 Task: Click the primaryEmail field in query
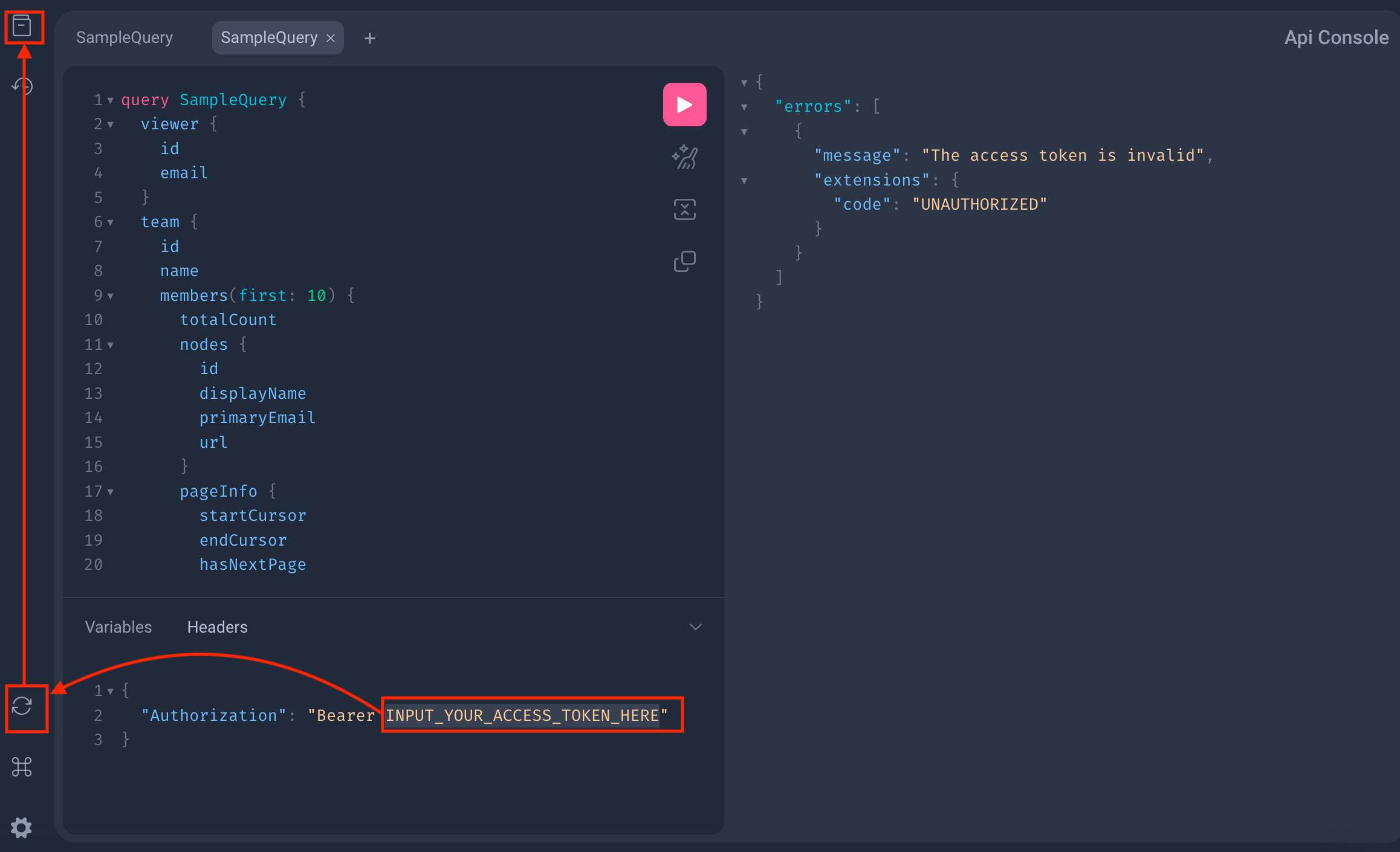click(258, 418)
